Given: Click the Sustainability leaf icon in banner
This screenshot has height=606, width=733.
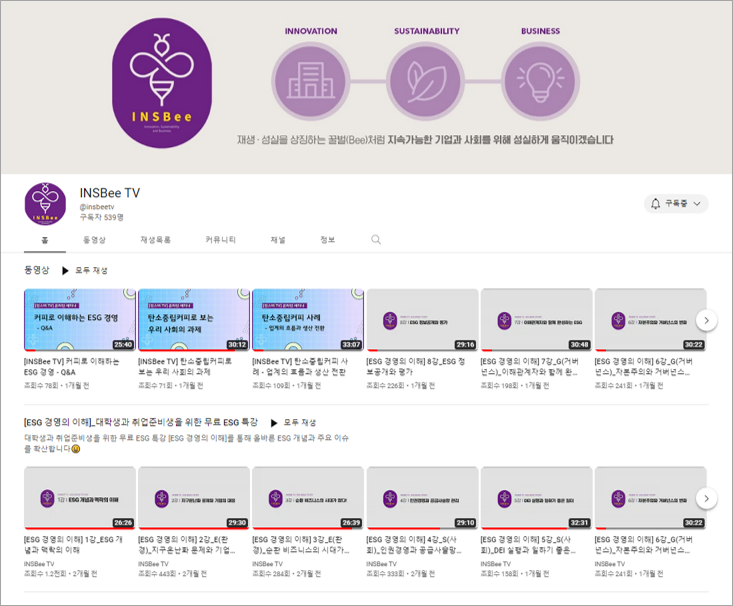Looking at the screenshot, I should (425, 82).
